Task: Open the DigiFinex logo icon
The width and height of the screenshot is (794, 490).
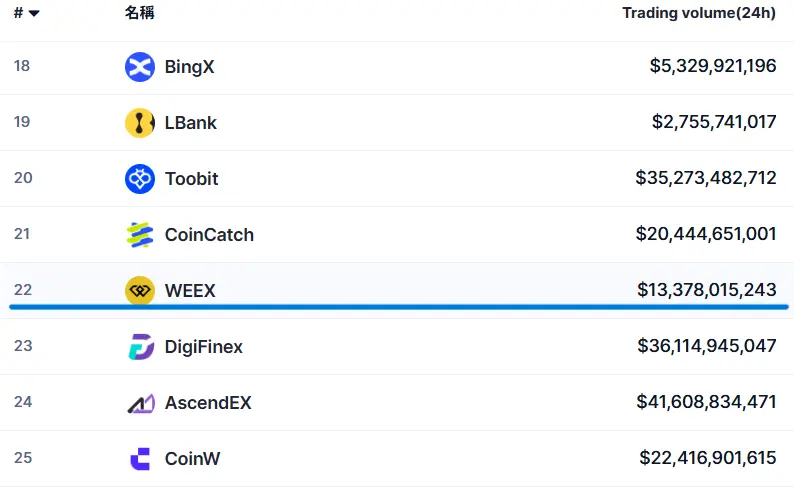Action: click(x=141, y=347)
